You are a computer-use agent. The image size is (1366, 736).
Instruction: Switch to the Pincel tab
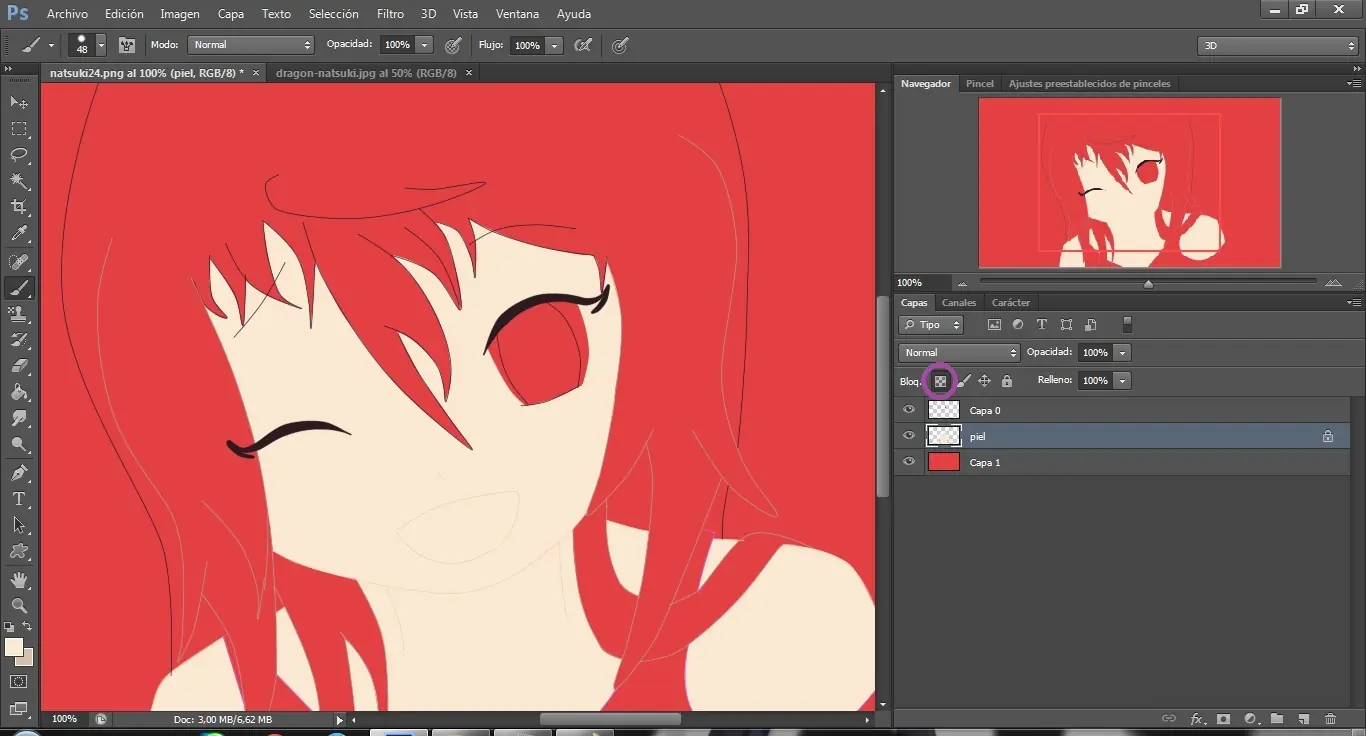pos(980,84)
